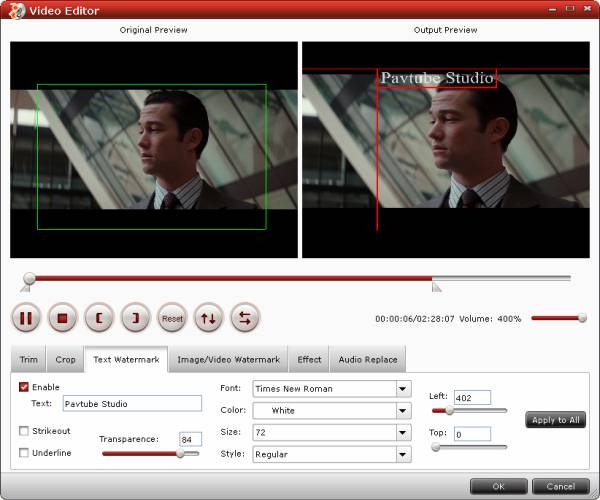Set trim start with left bracket button
600x500 pixels.
(x=99, y=318)
